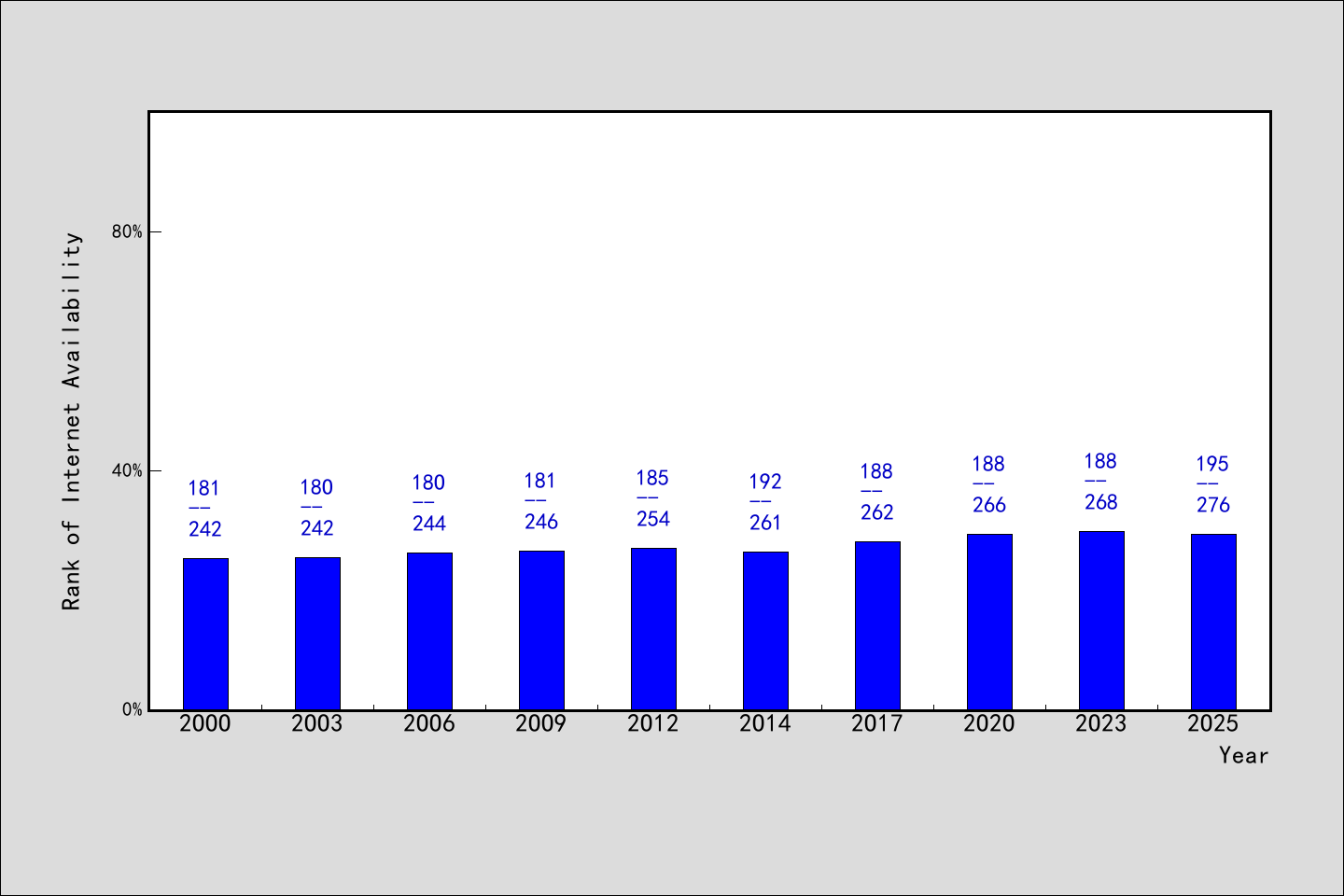
Task: Click the value 246 above 2009
Action: (x=541, y=522)
